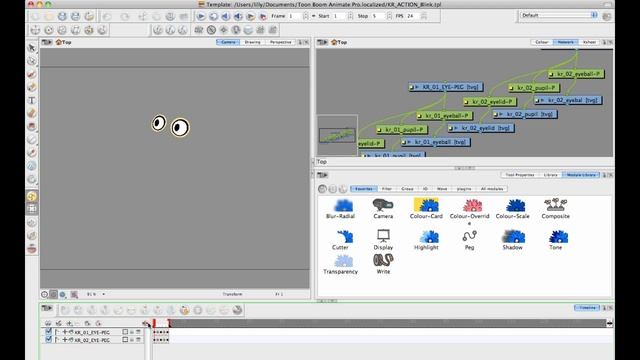Select the Highlight module icon
Viewport: 640px width, 360px height.
point(428,237)
